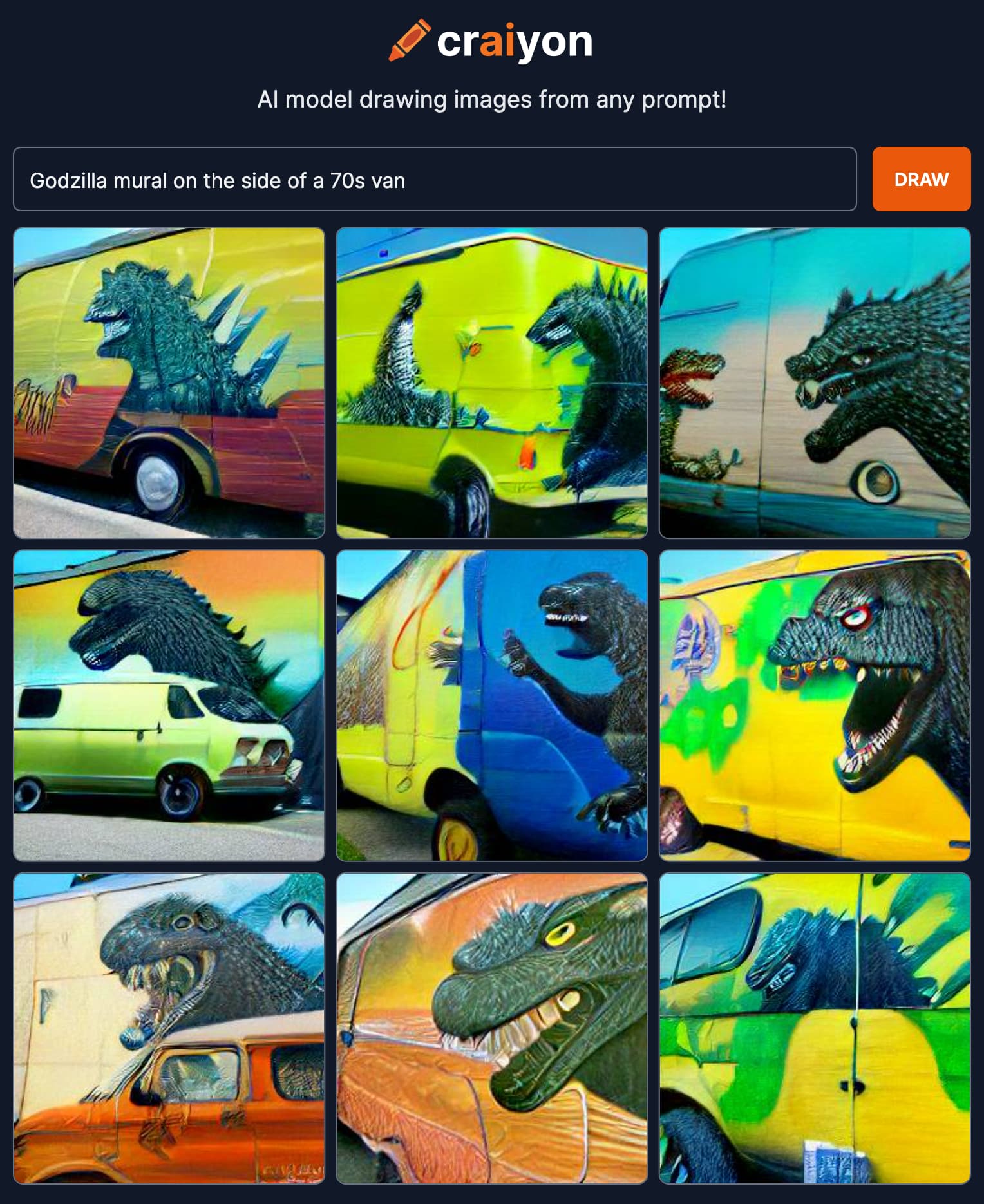Click the orange DRAW button
Image resolution: width=984 pixels, height=1204 pixels.
[921, 179]
